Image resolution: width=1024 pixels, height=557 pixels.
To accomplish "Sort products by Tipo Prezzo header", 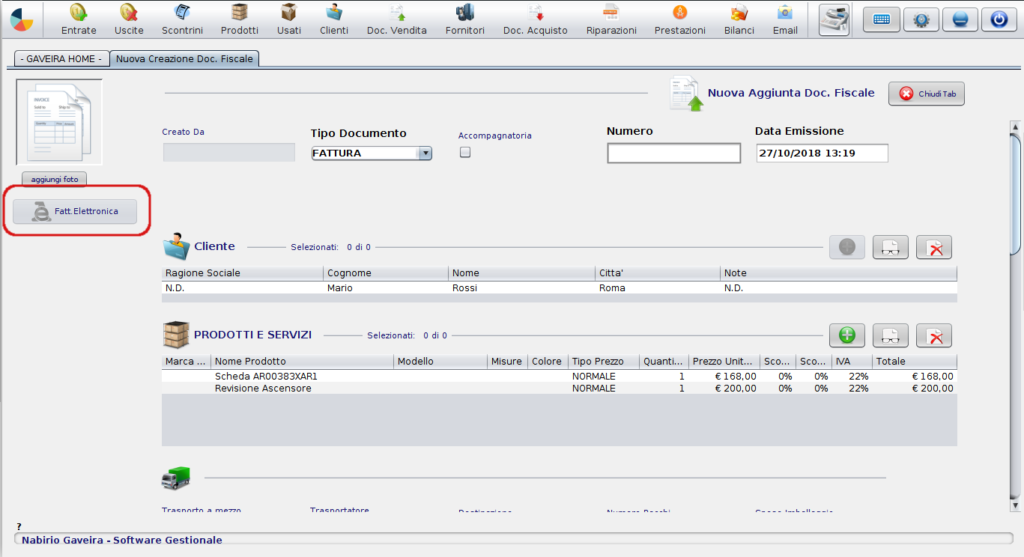I will click(603, 361).
